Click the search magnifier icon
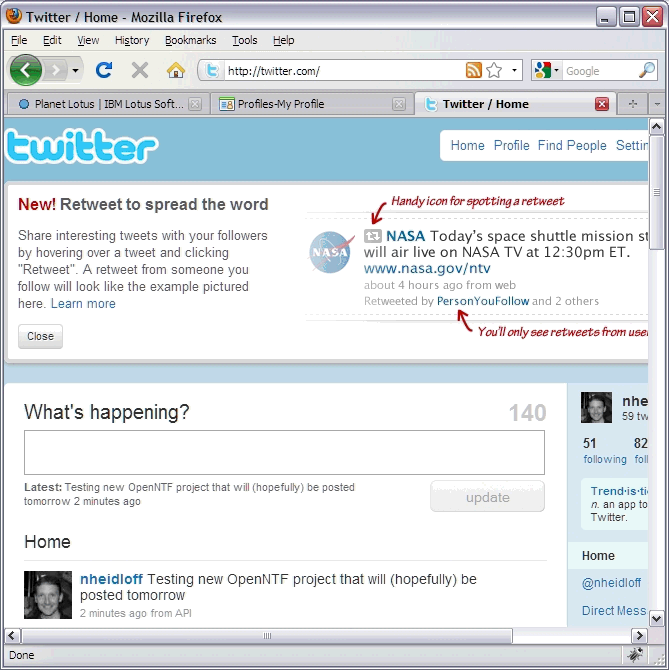The height and width of the screenshot is (670, 669). click(x=647, y=70)
